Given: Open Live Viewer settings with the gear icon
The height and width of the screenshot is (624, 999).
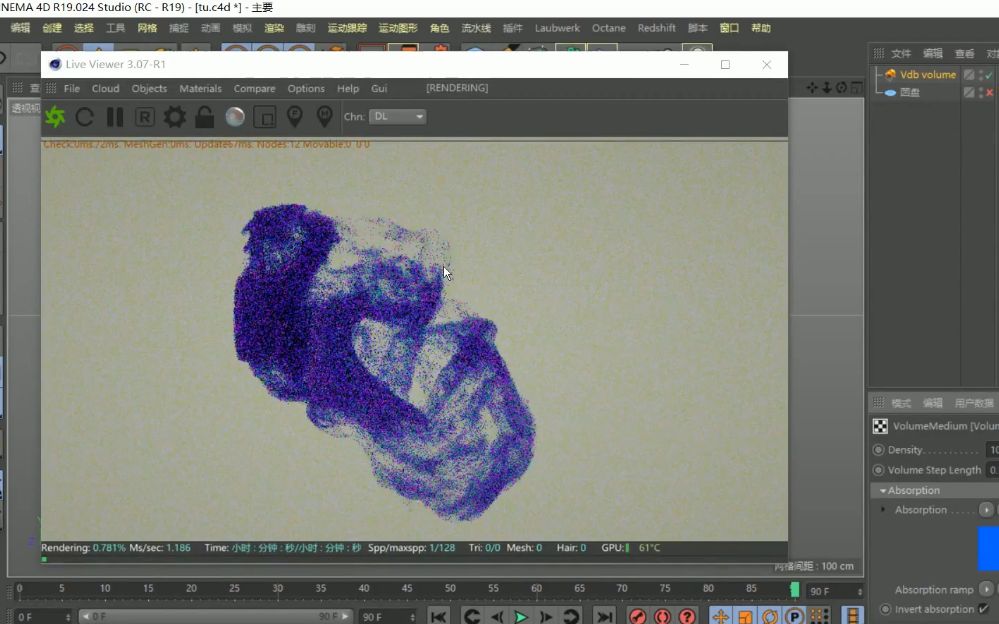Looking at the screenshot, I should pos(176,117).
